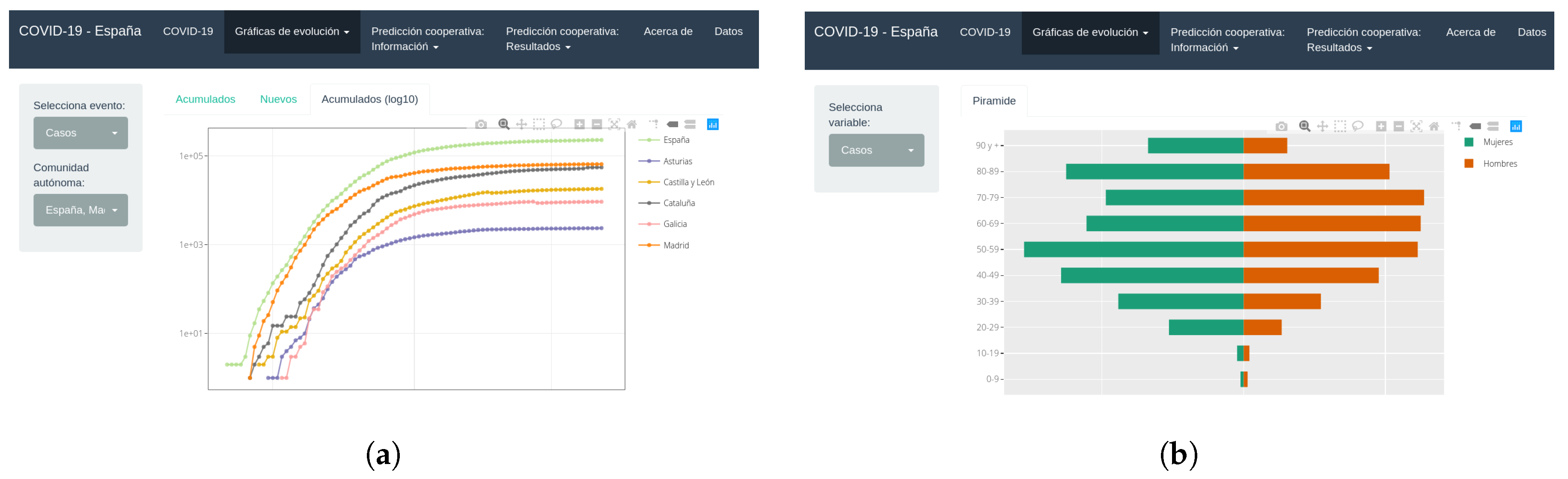Toggle Hombres bars in pyramid legend
This screenshot has width=1568, height=479.
click(x=1499, y=164)
